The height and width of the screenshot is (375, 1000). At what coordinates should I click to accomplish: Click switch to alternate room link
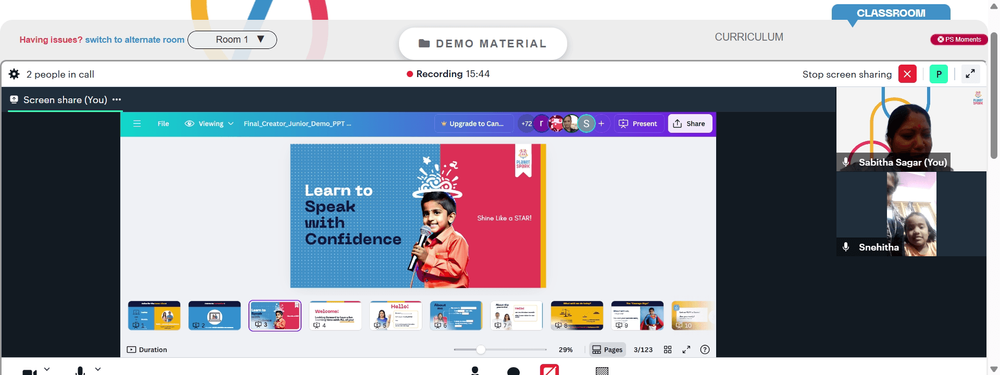tap(135, 40)
